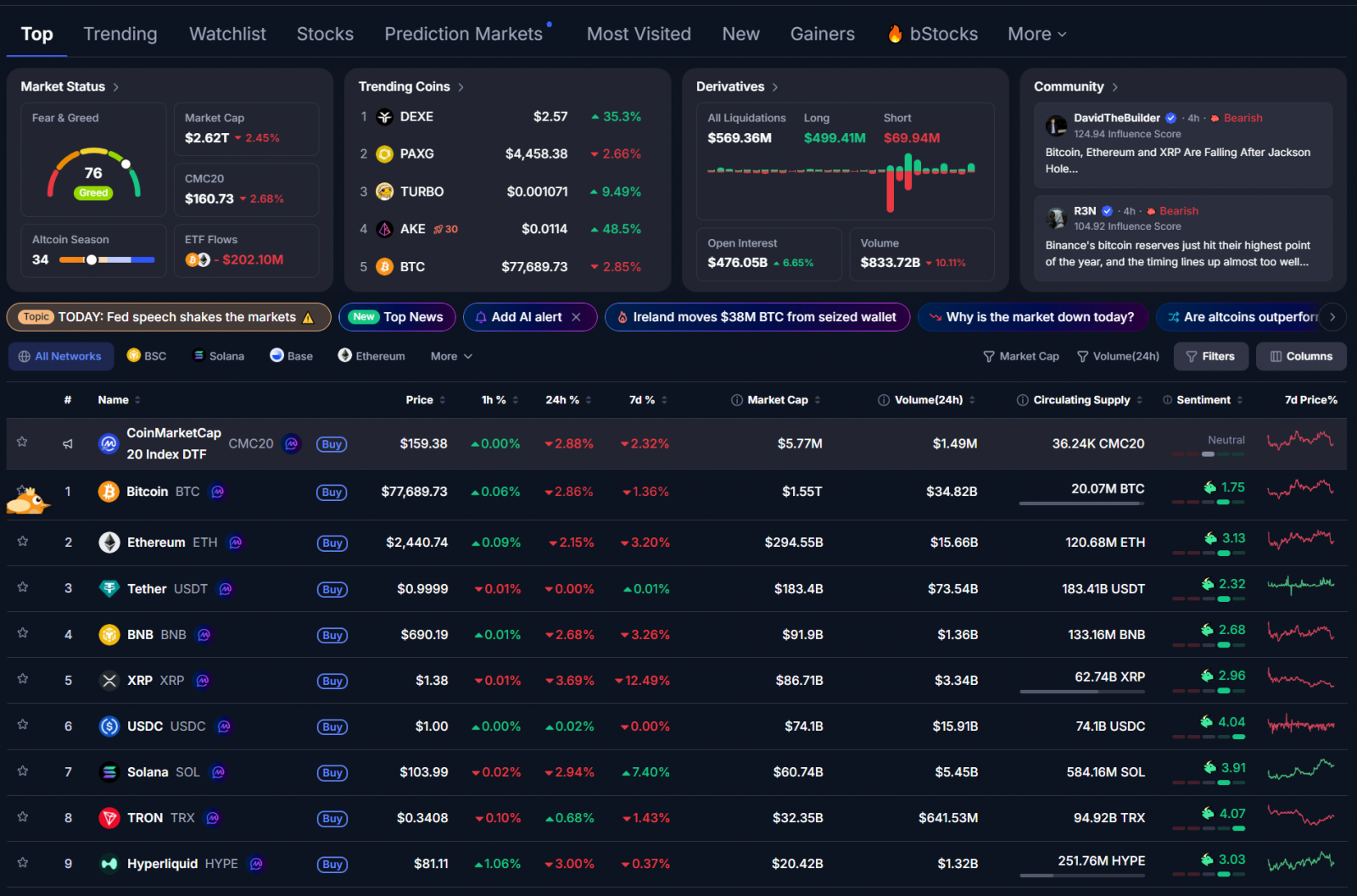The height and width of the screenshot is (896, 1357).
Task: Click the R3N profile avatar
Action: 1057,218
